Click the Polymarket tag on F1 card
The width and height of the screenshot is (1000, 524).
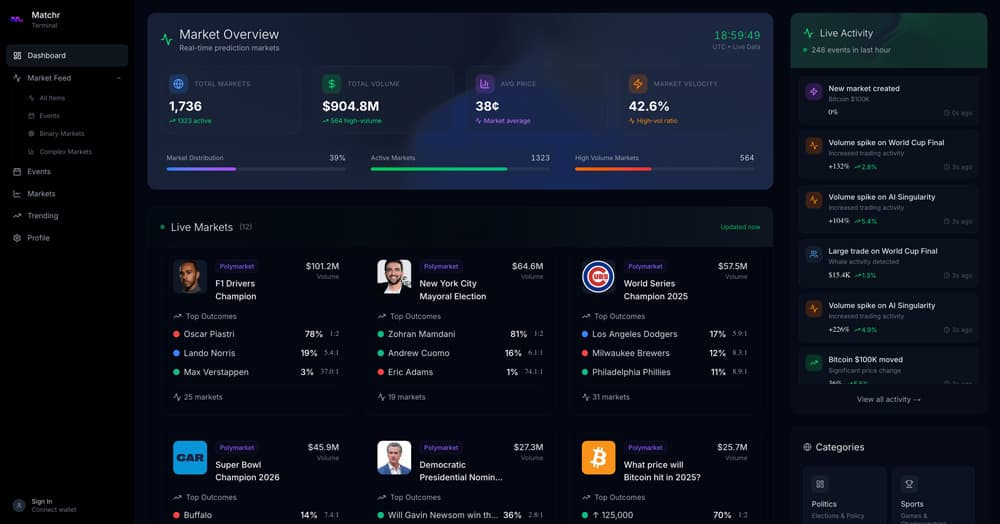coord(237,266)
